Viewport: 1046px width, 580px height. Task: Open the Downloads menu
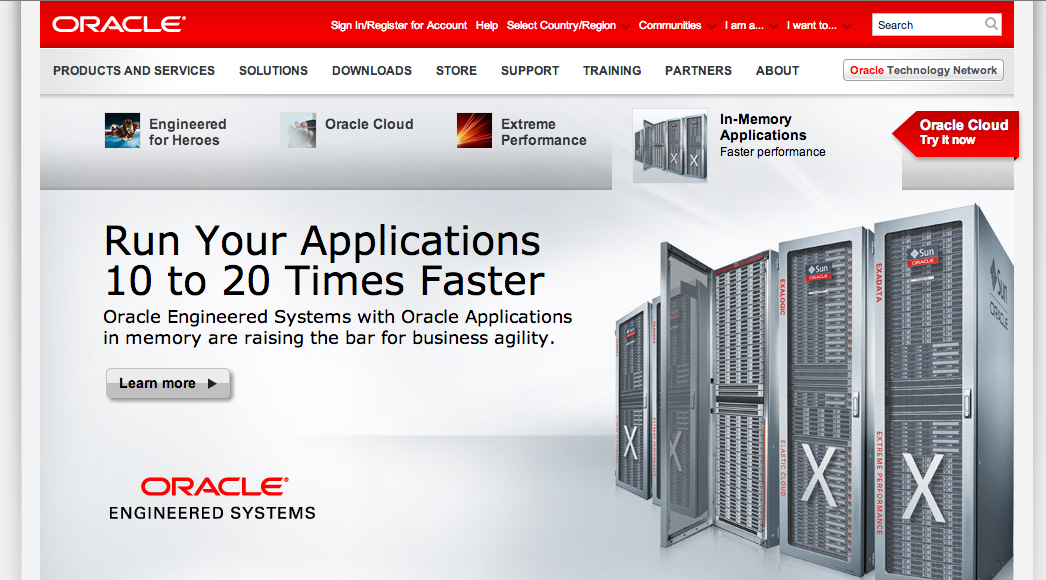pyautogui.click(x=372, y=71)
